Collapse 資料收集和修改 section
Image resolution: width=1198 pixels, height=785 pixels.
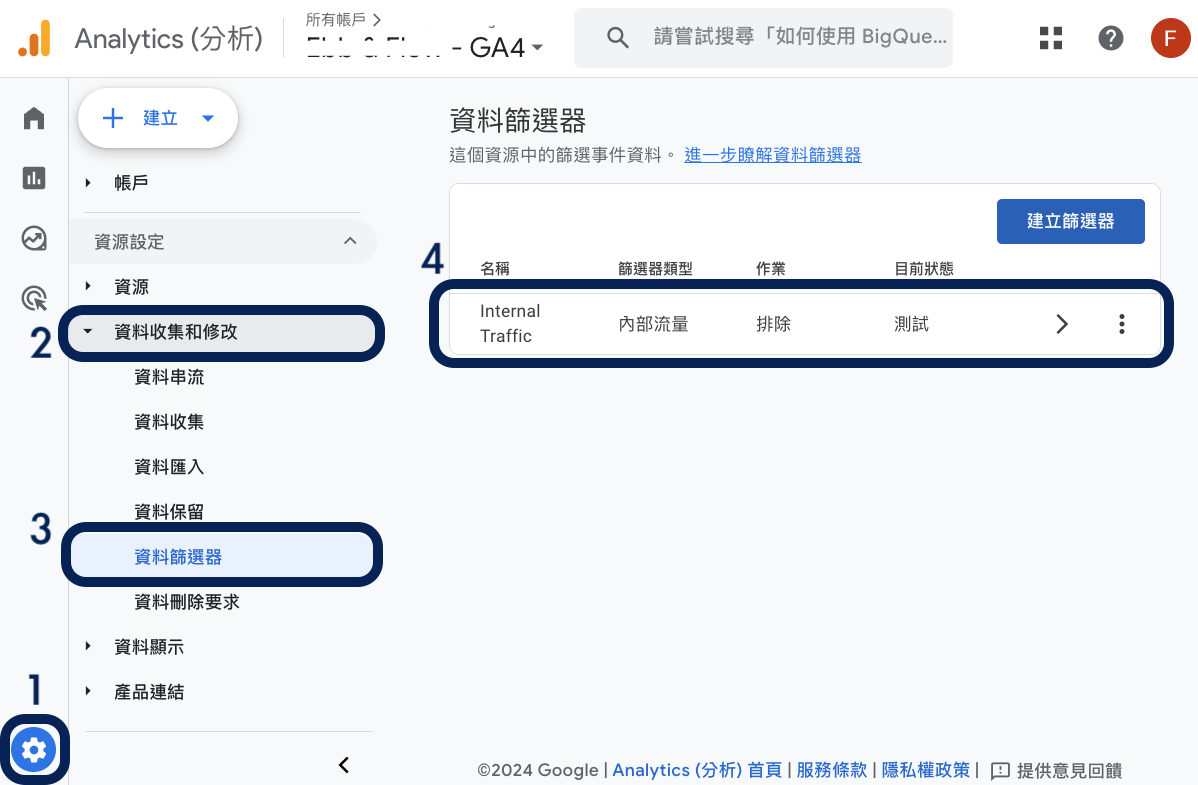click(x=88, y=331)
